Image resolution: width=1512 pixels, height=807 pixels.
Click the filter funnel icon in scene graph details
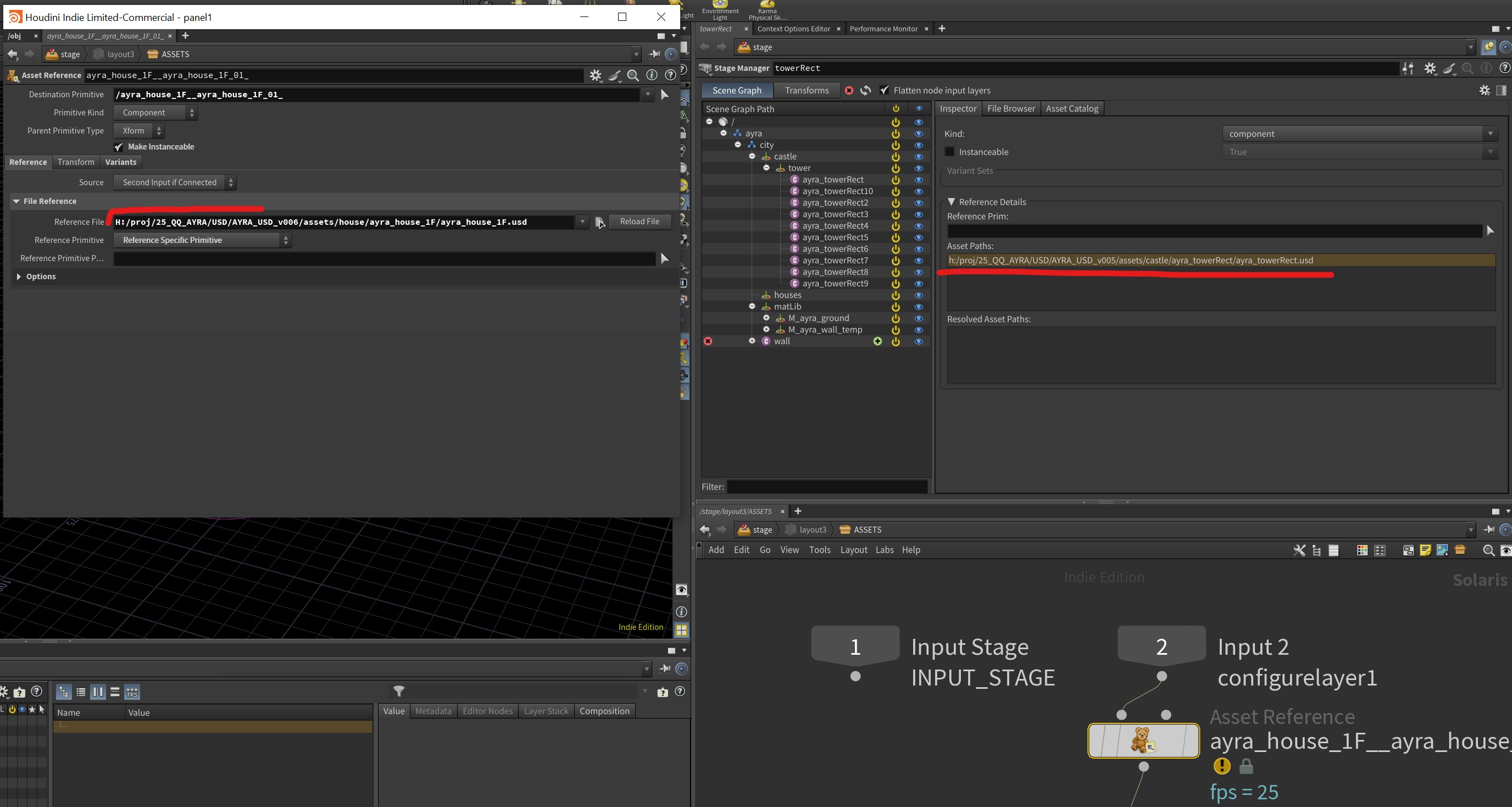[x=399, y=692]
